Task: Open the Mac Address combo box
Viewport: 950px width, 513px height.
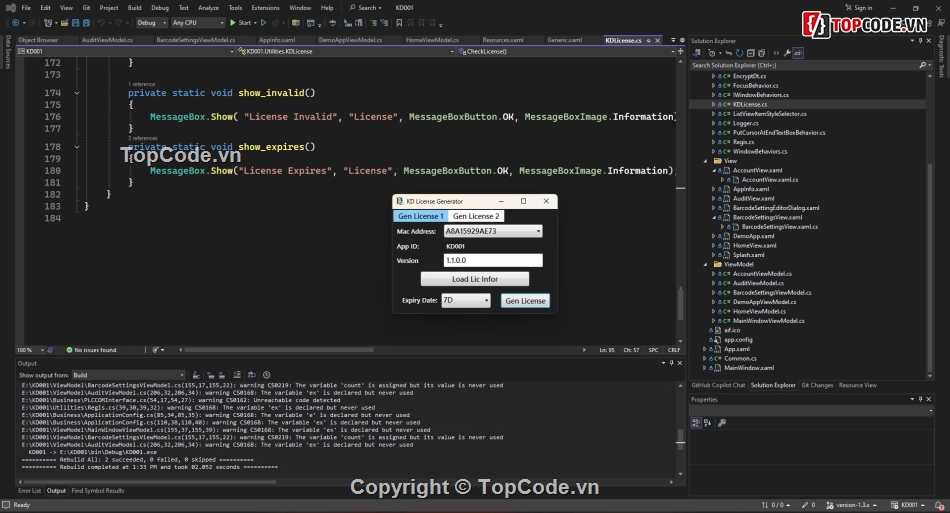Action: [x=493, y=231]
